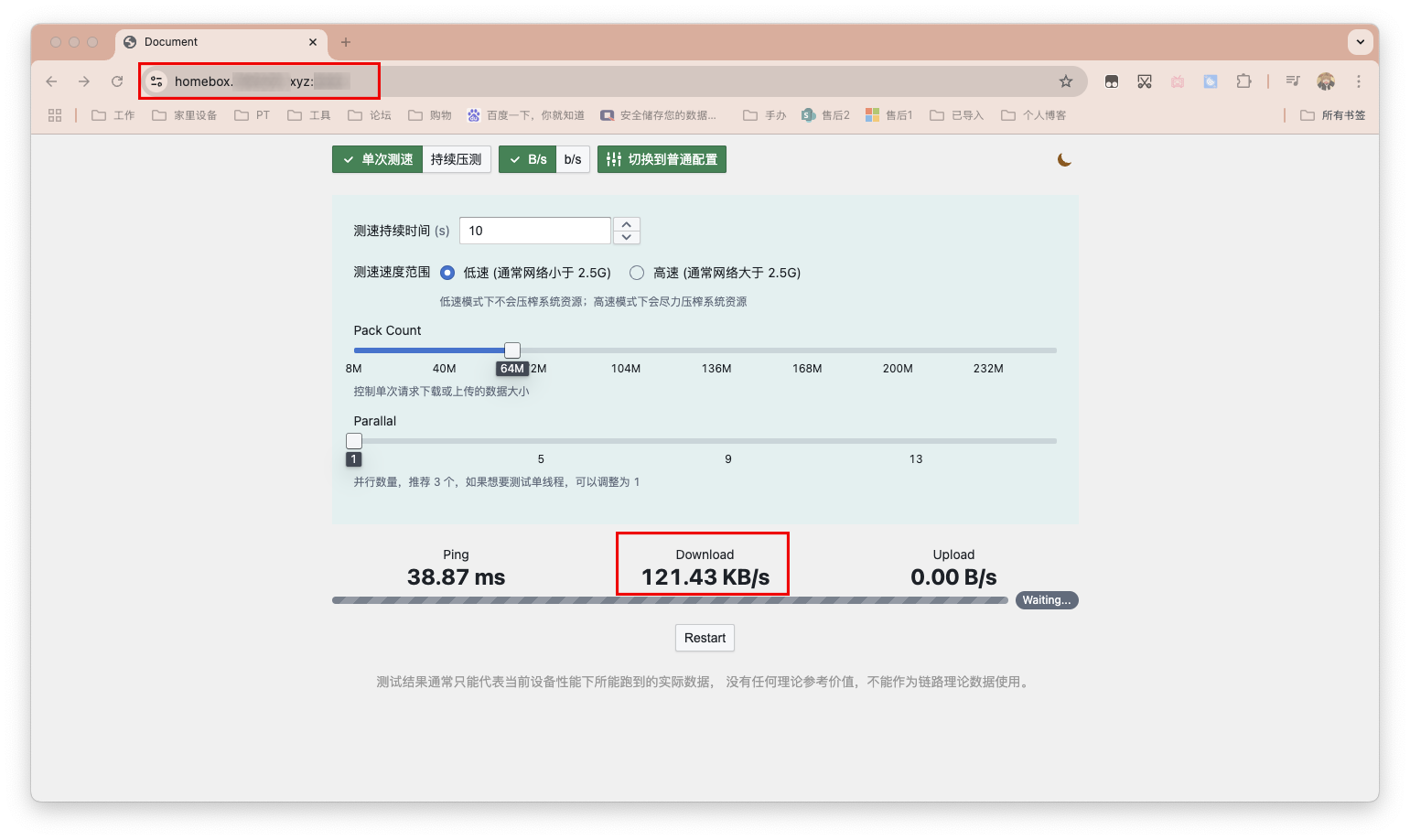1410x840 pixels.
Task: Open the Chrome three-dot menu
Action: (1359, 81)
